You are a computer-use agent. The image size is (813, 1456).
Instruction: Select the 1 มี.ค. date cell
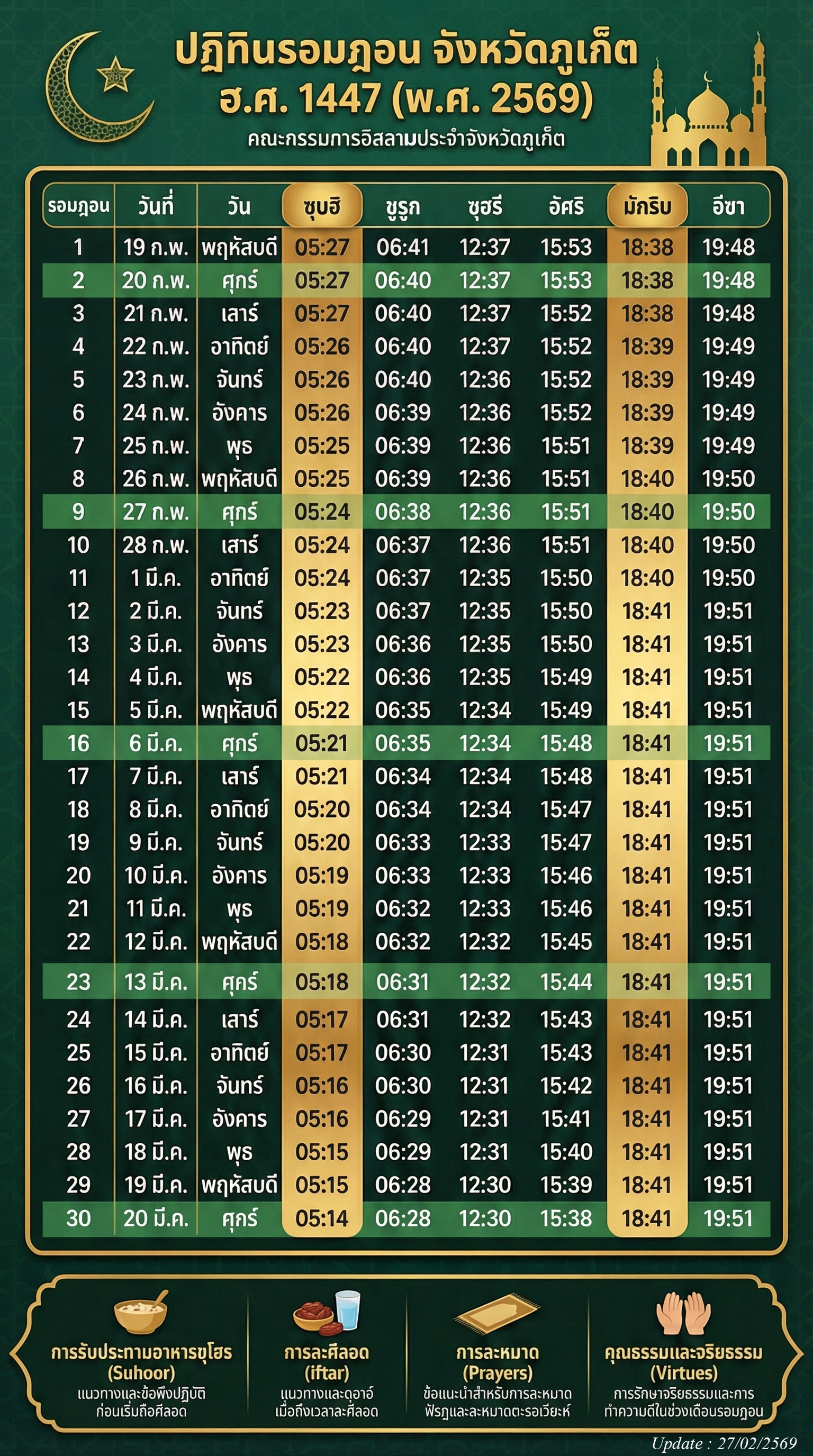pyautogui.click(x=156, y=578)
